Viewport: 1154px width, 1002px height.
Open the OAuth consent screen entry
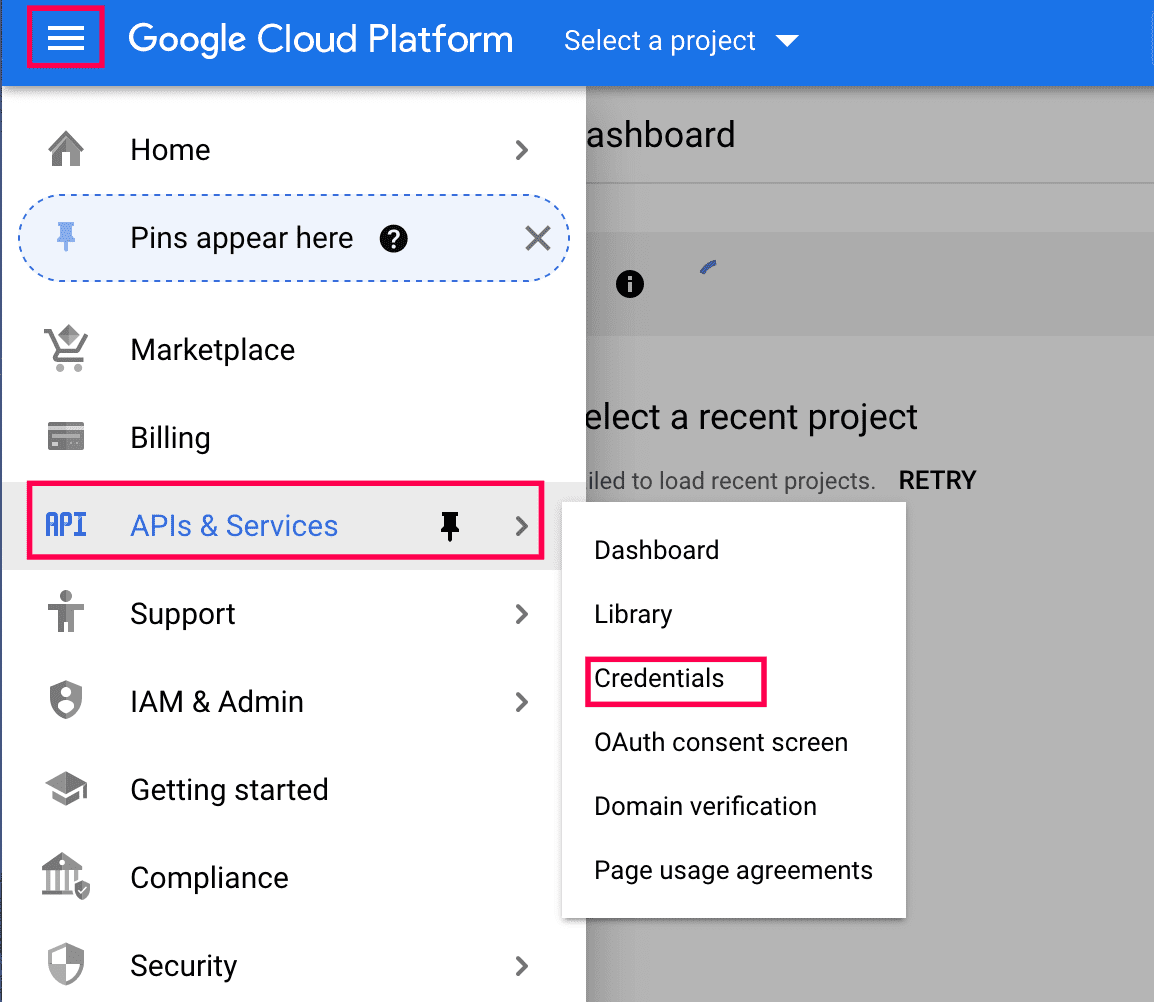720,743
